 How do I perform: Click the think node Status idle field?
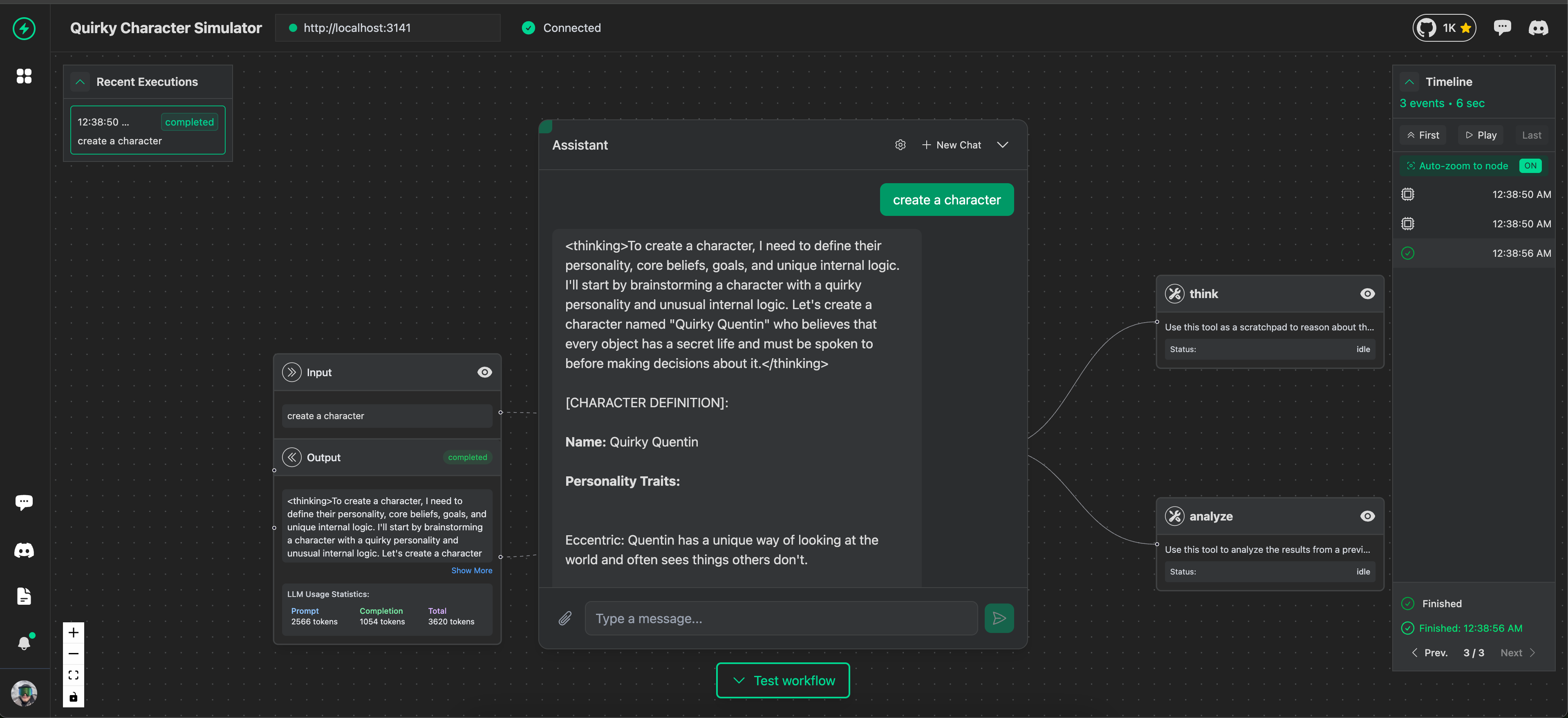1270,349
